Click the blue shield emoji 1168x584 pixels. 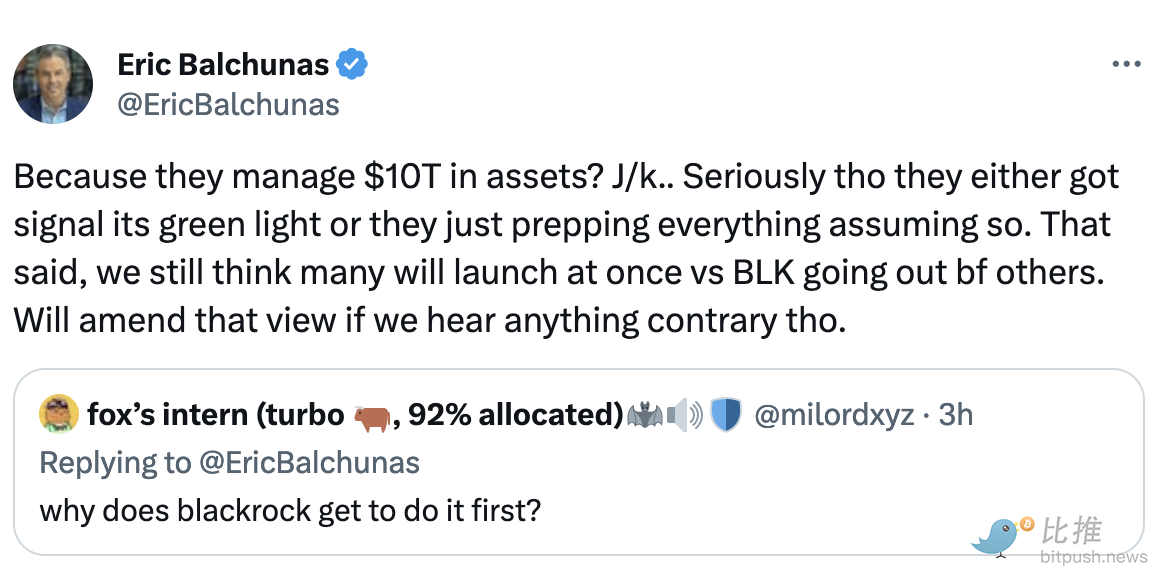(x=725, y=415)
